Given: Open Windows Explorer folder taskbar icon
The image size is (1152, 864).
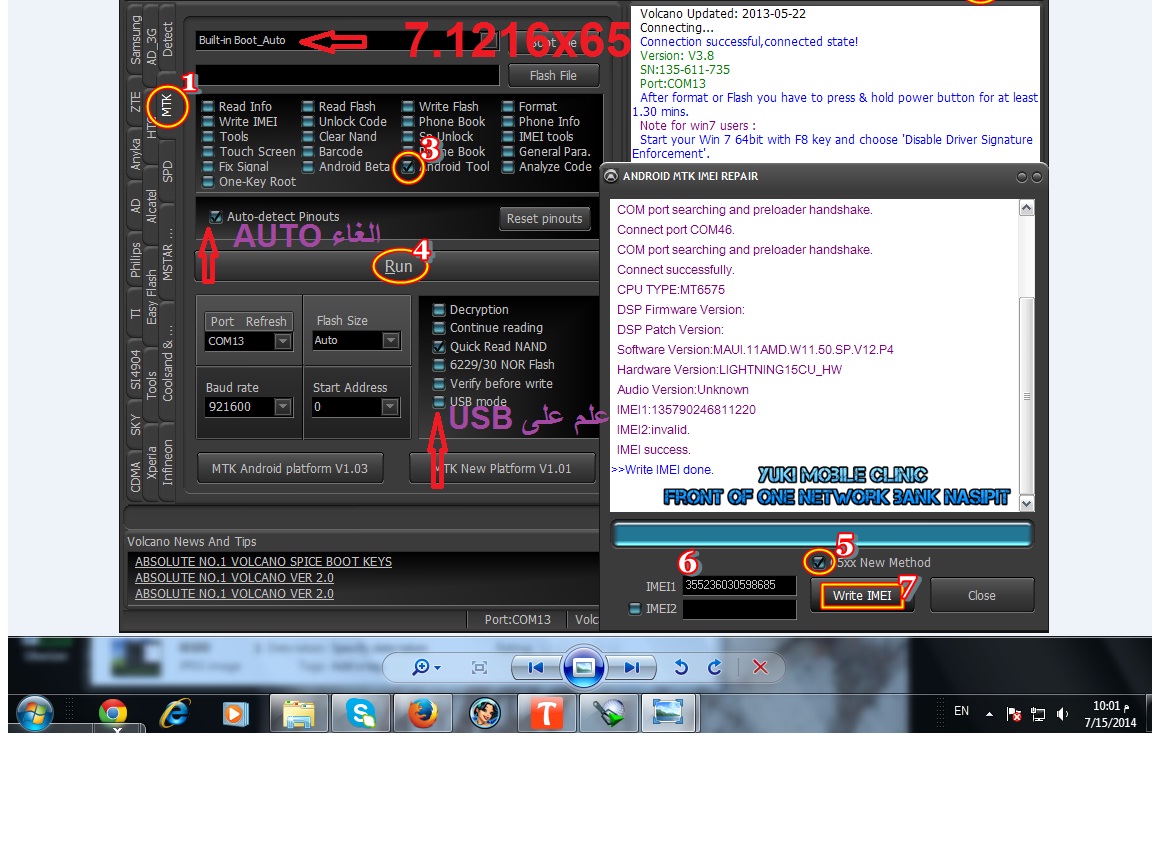Looking at the screenshot, I should [x=299, y=713].
